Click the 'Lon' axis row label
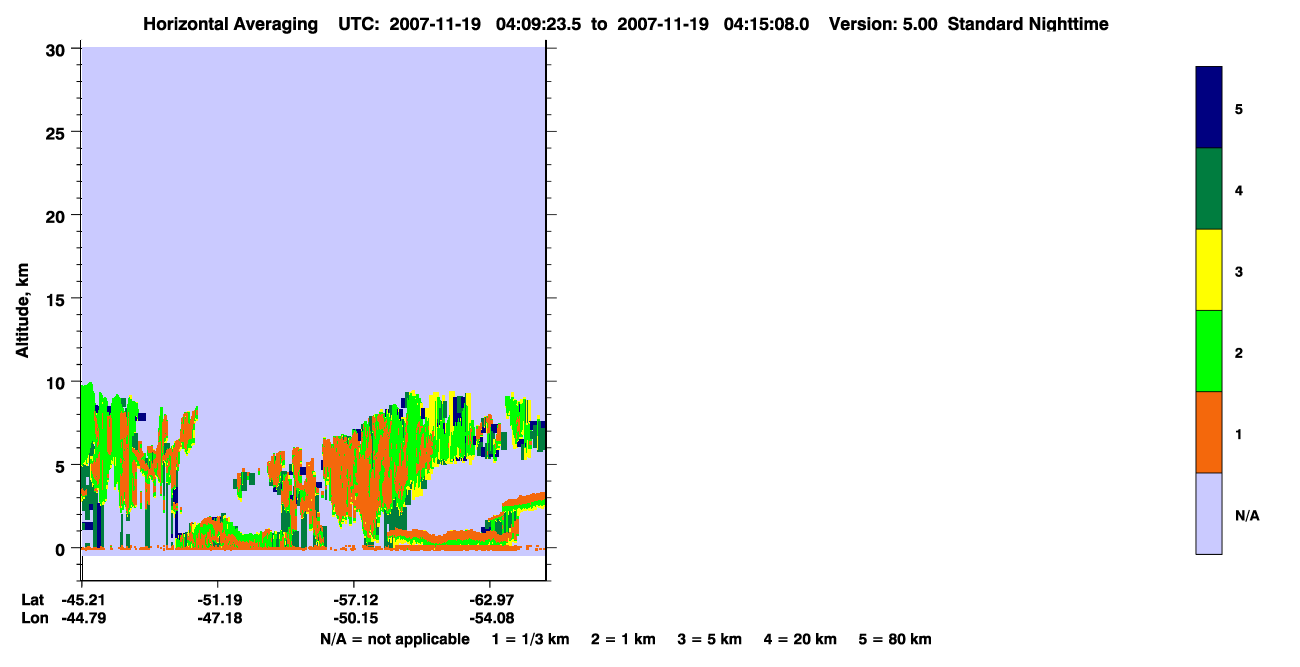The image size is (1300, 667). 33,619
